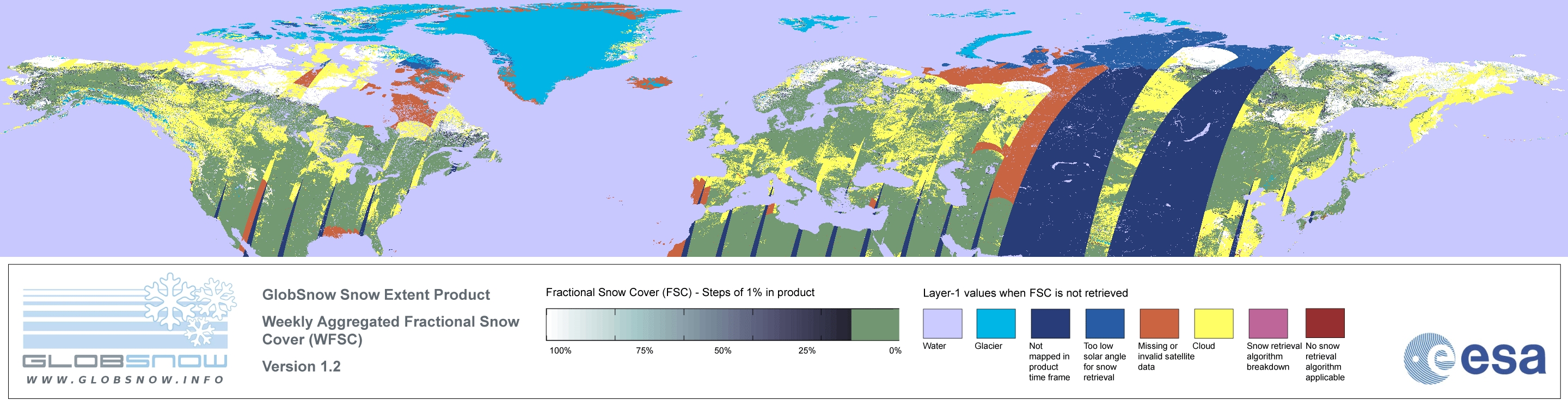
Task: Select the Not mapped dark navy swatch
Action: (x=1050, y=323)
